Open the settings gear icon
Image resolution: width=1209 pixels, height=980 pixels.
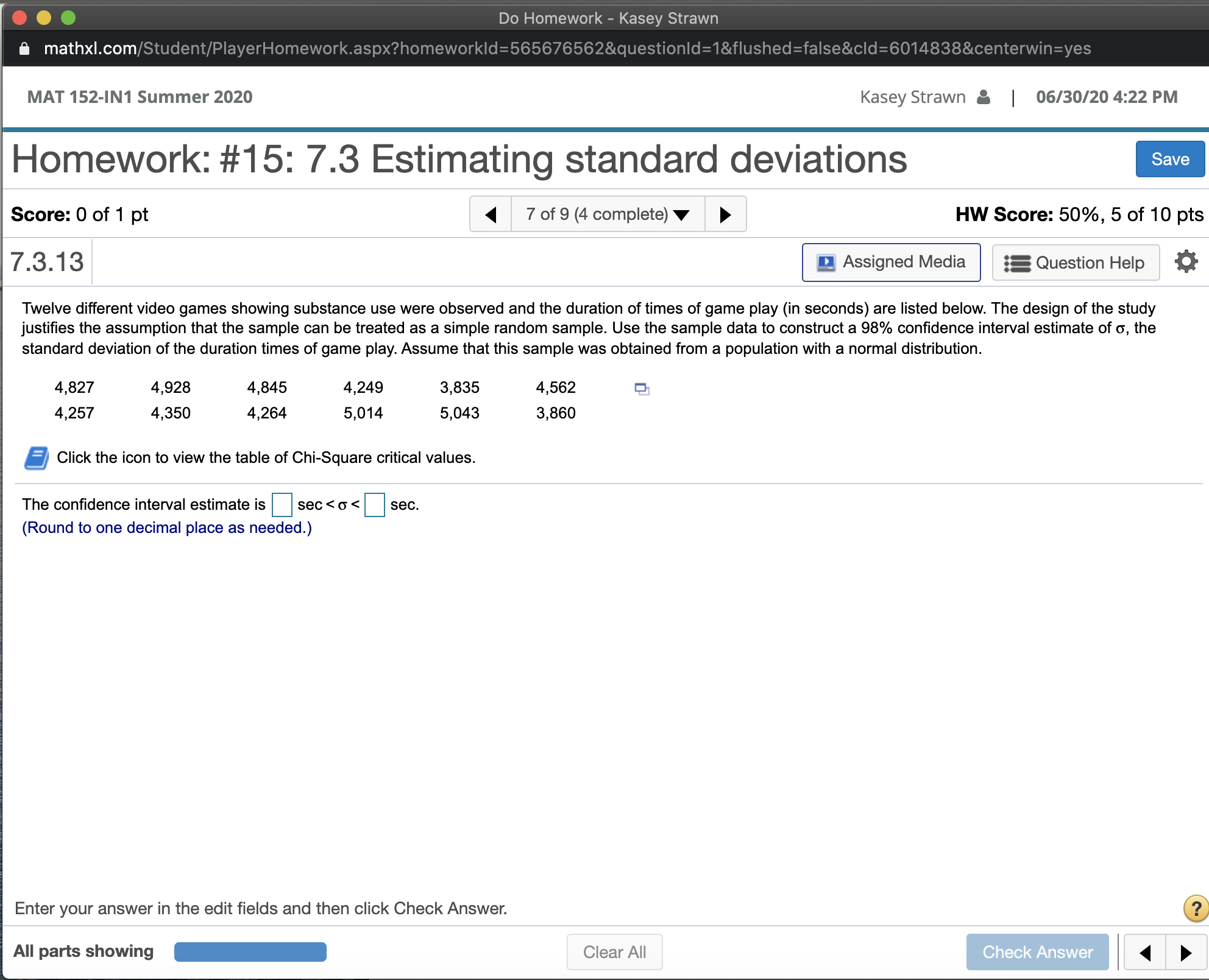1186,262
